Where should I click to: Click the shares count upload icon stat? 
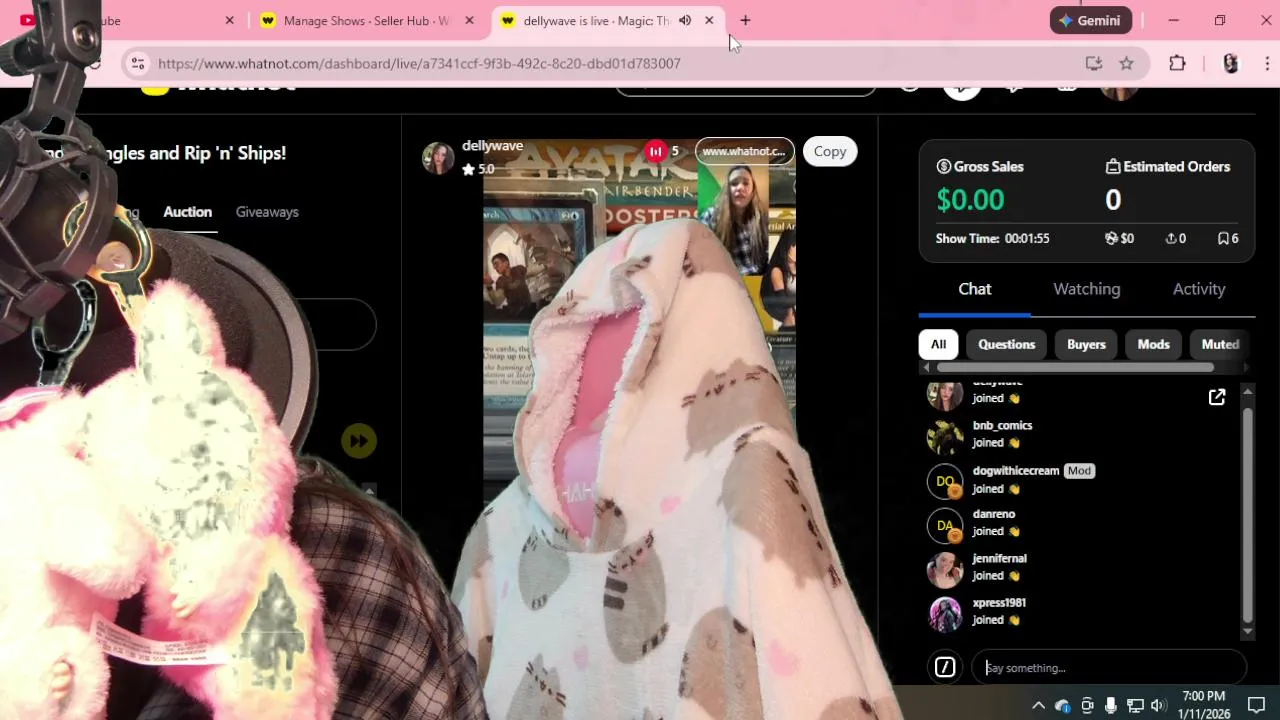(x=1176, y=238)
